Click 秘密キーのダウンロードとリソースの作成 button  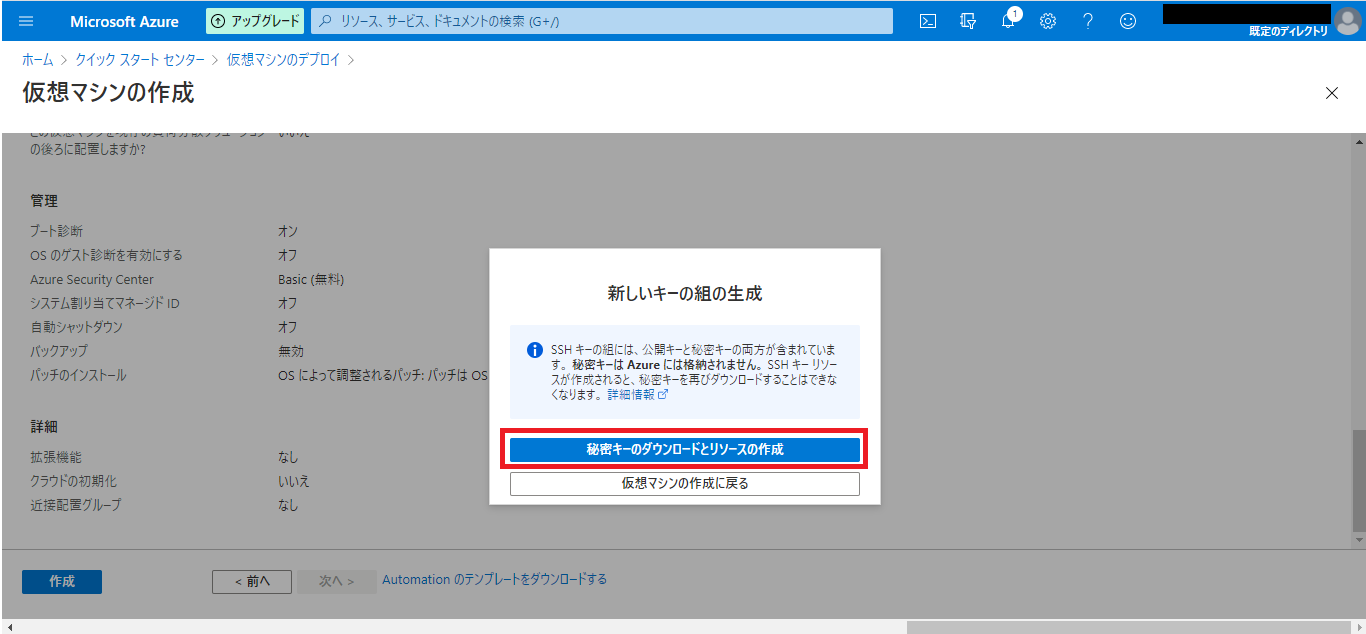pos(685,450)
